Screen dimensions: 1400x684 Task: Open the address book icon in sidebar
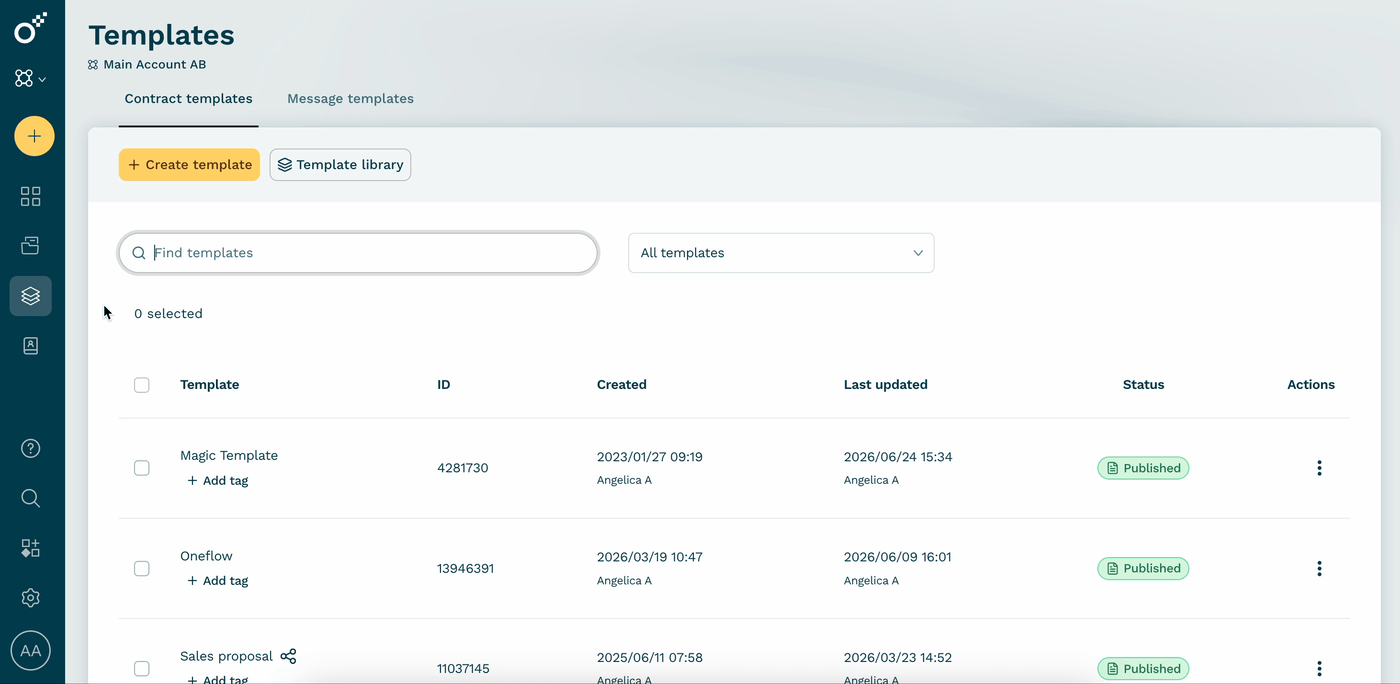click(31, 346)
